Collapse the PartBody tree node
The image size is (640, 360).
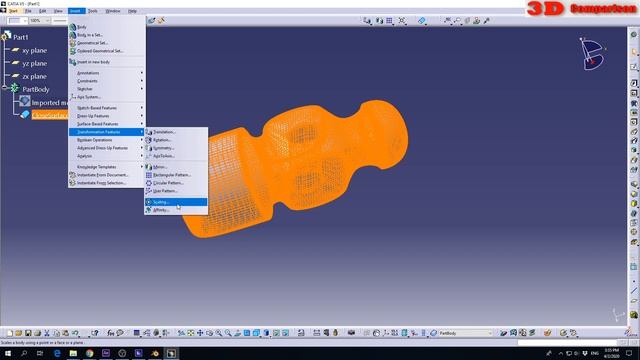tap(5, 87)
